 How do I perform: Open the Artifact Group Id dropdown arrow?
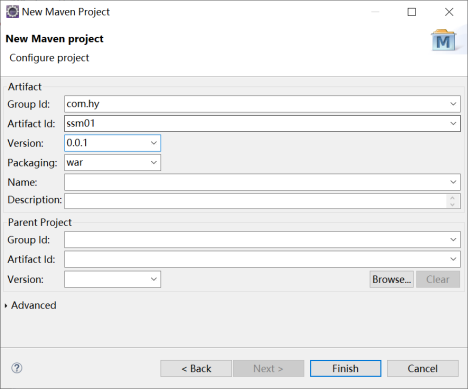(x=453, y=104)
